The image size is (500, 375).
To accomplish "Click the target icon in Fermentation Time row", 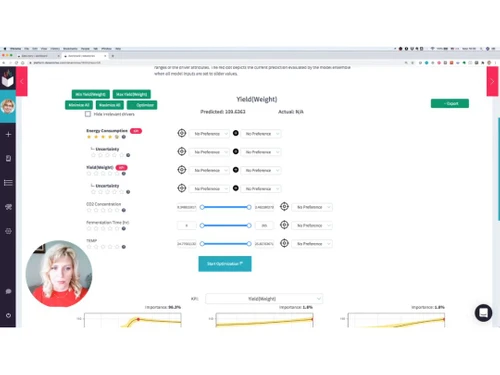I will [x=284, y=225].
